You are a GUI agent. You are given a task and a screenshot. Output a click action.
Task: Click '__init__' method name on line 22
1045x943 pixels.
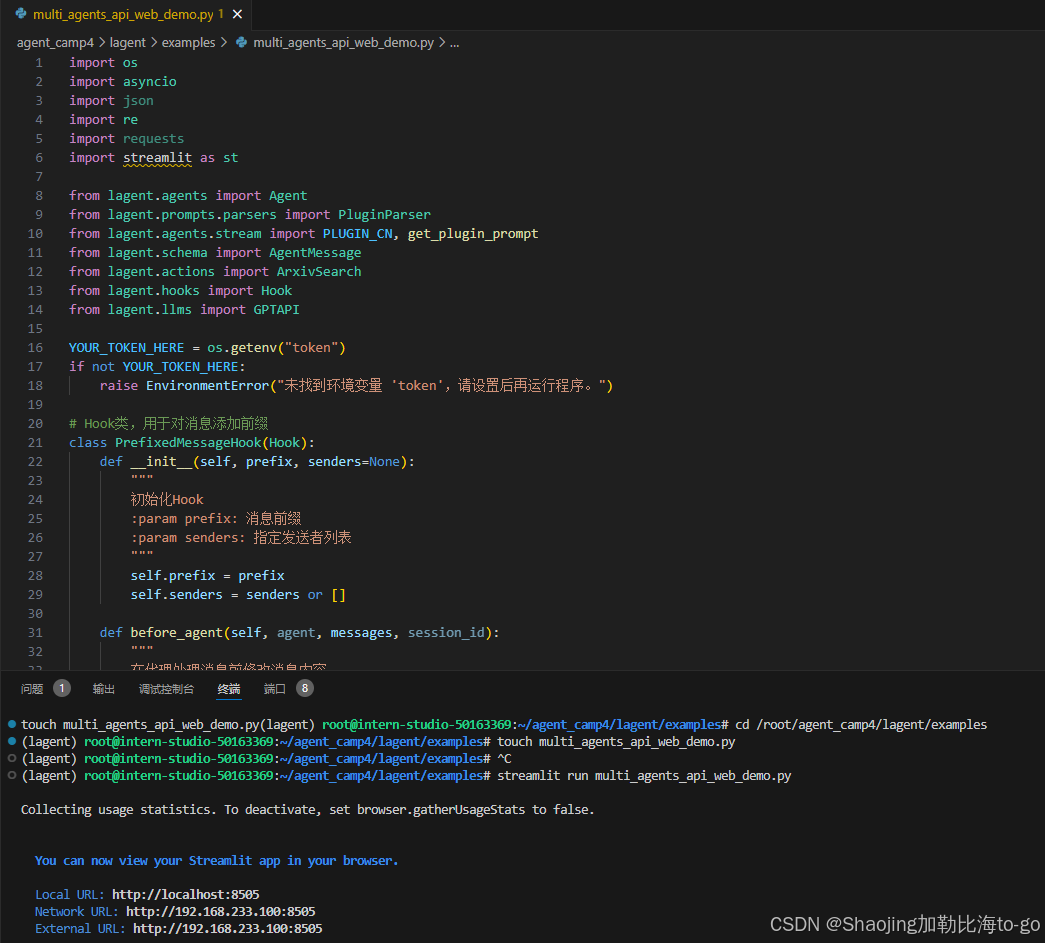161,462
